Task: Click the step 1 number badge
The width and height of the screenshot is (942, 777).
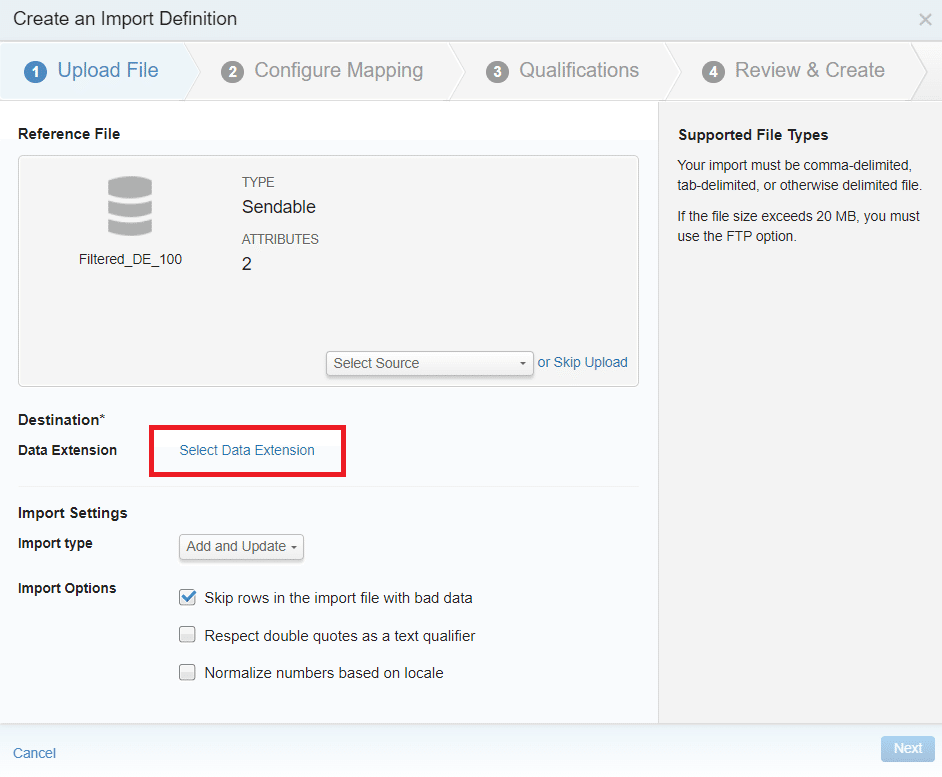Action: [x=35, y=72]
